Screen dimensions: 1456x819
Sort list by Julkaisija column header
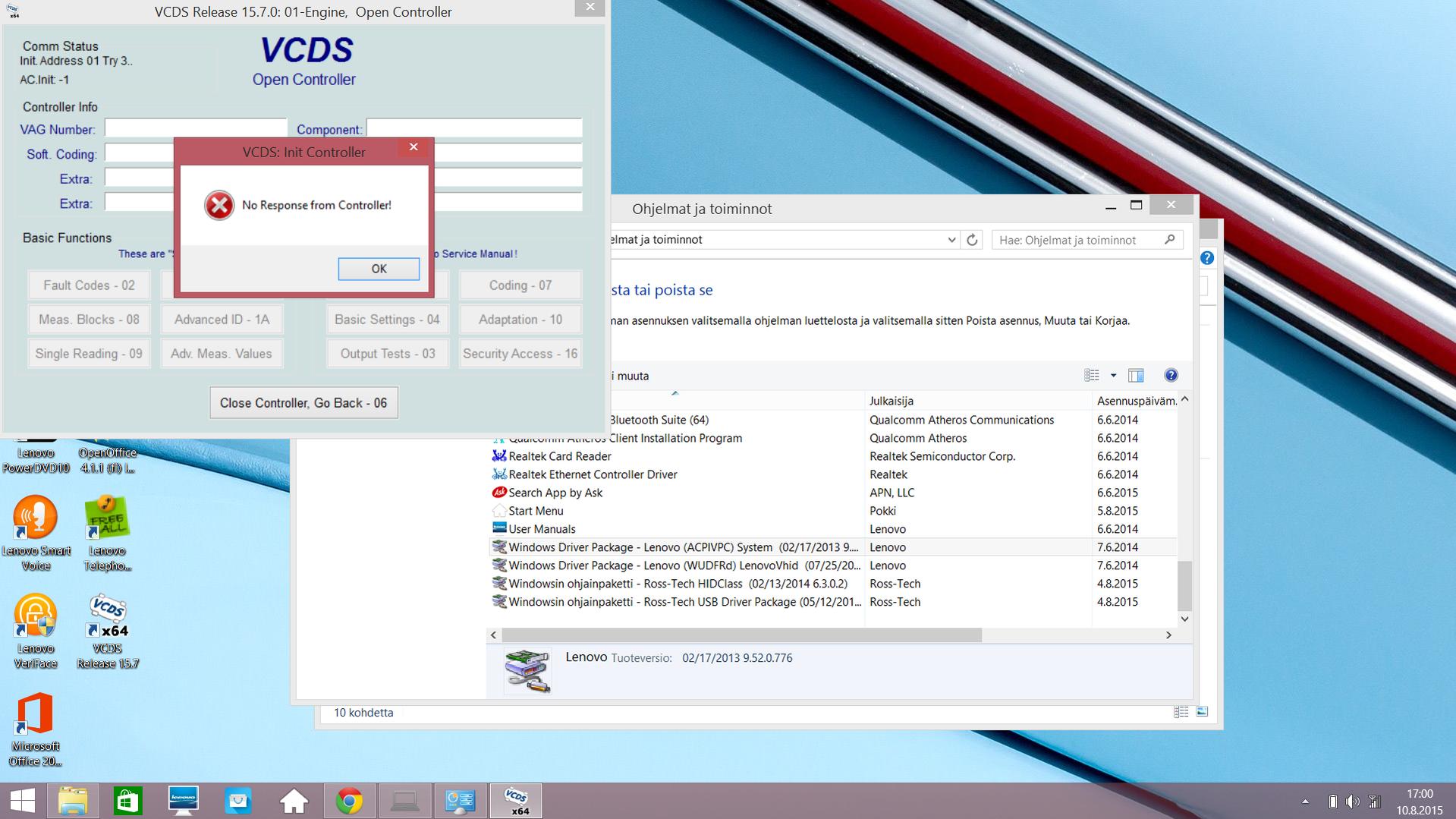click(x=892, y=401)
